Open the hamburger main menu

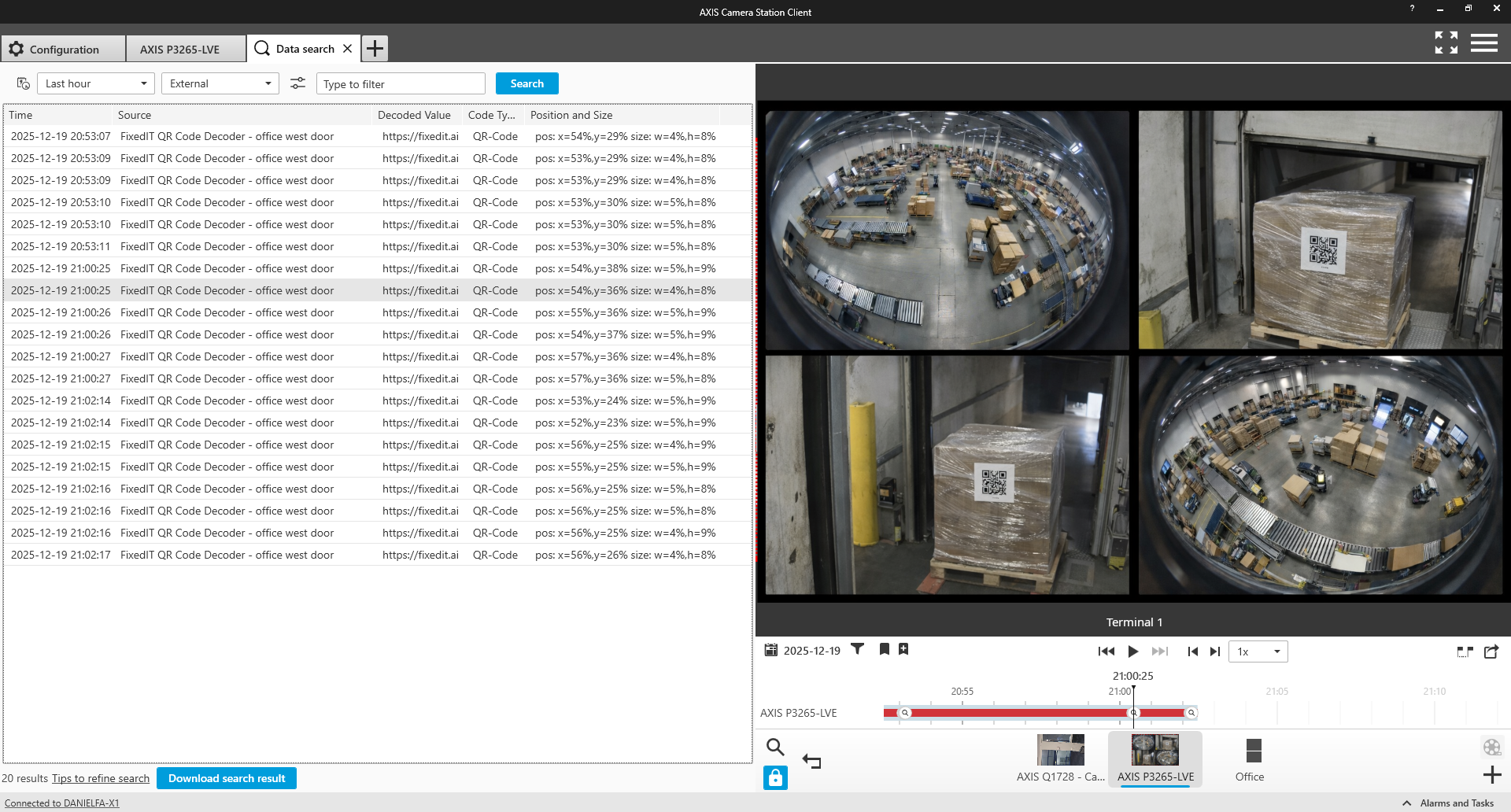click(x=1484, y=42)
